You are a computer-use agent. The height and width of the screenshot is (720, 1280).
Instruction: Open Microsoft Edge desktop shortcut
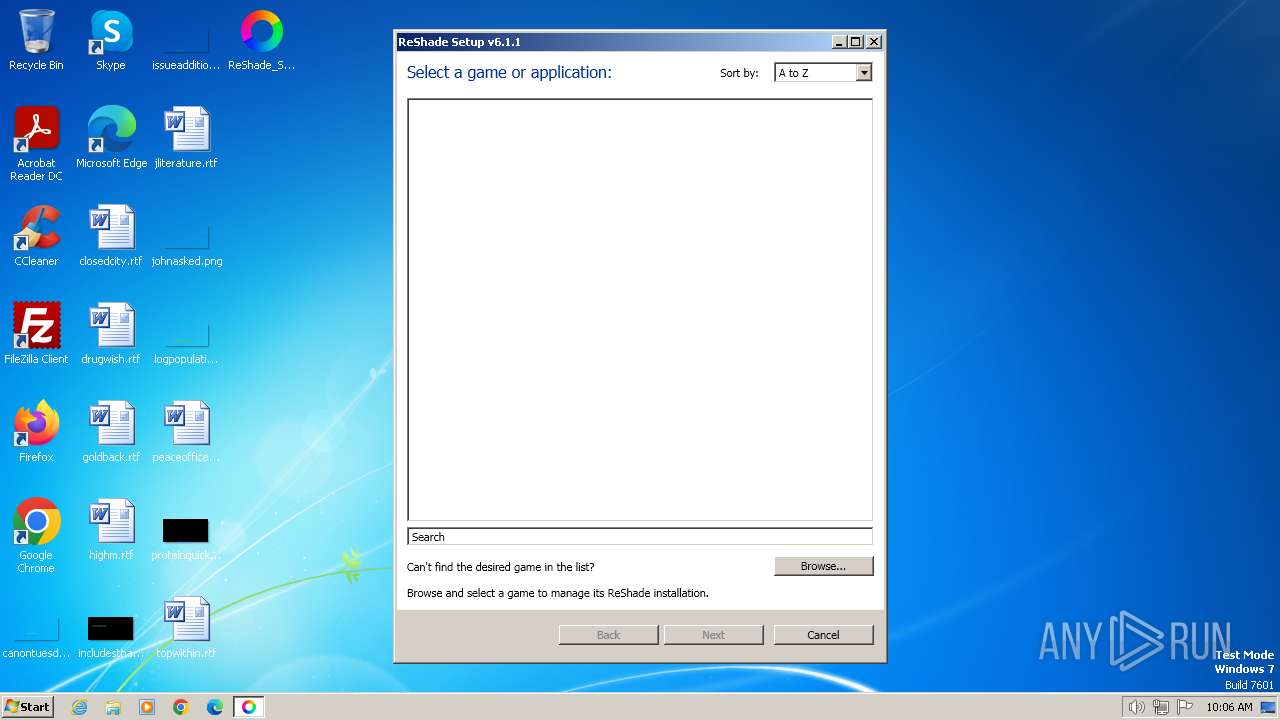[111, 138]
